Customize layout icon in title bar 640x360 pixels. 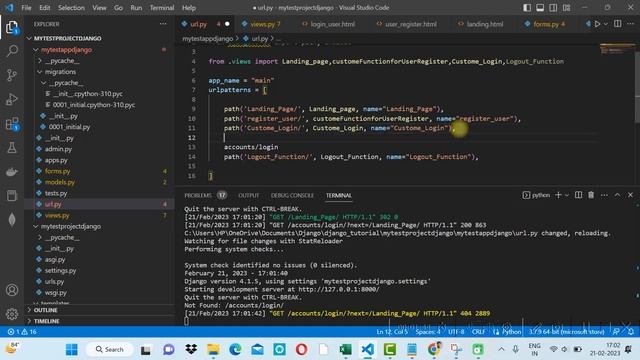coord(566,7)
